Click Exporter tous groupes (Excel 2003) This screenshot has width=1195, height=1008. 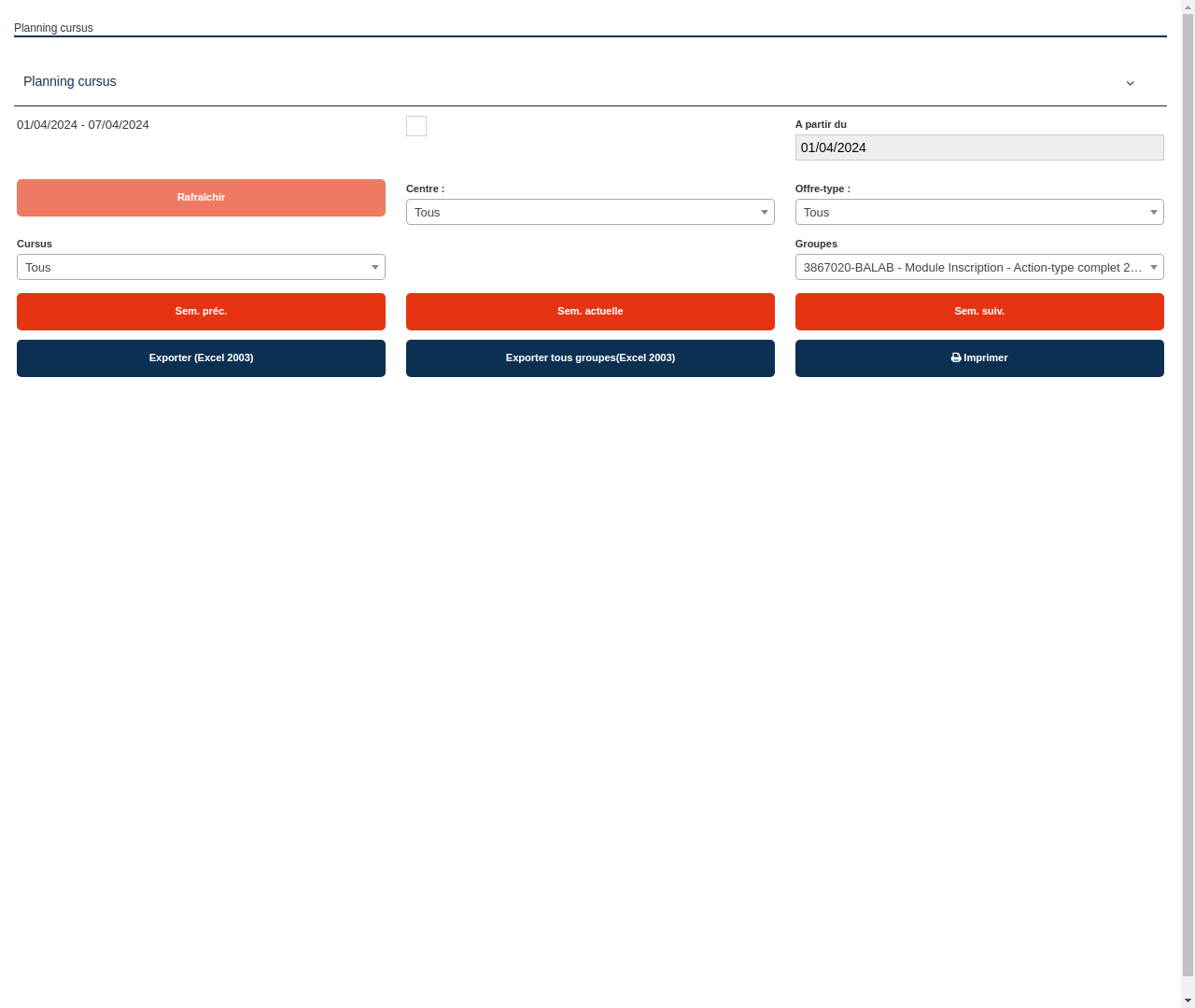pyautogui.click(x=590, y=357)
